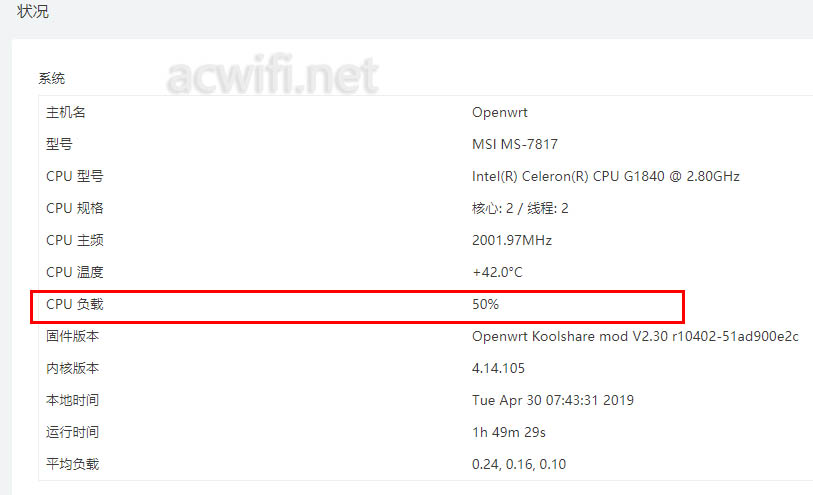Click the CPU 温度 label
The width and height of the screenshot is (813, 495).
click(74, 272)
